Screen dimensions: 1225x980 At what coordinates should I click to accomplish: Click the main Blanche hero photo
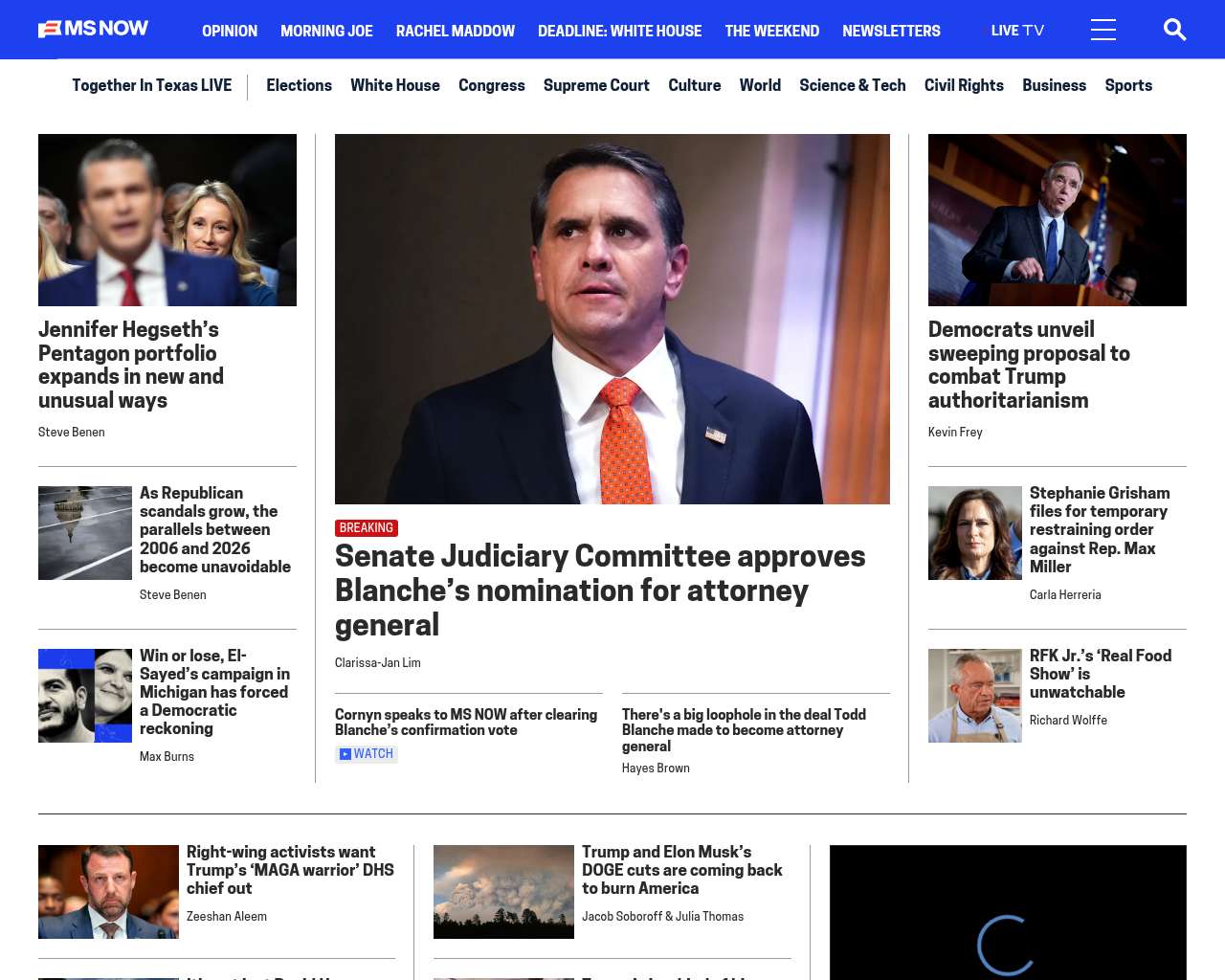612,319
